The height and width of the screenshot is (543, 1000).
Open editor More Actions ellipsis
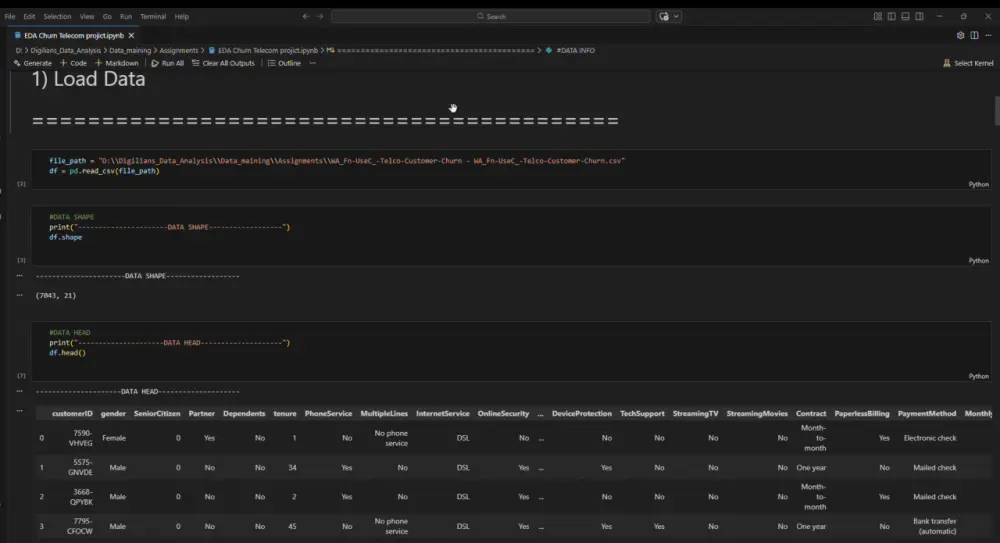988,36
